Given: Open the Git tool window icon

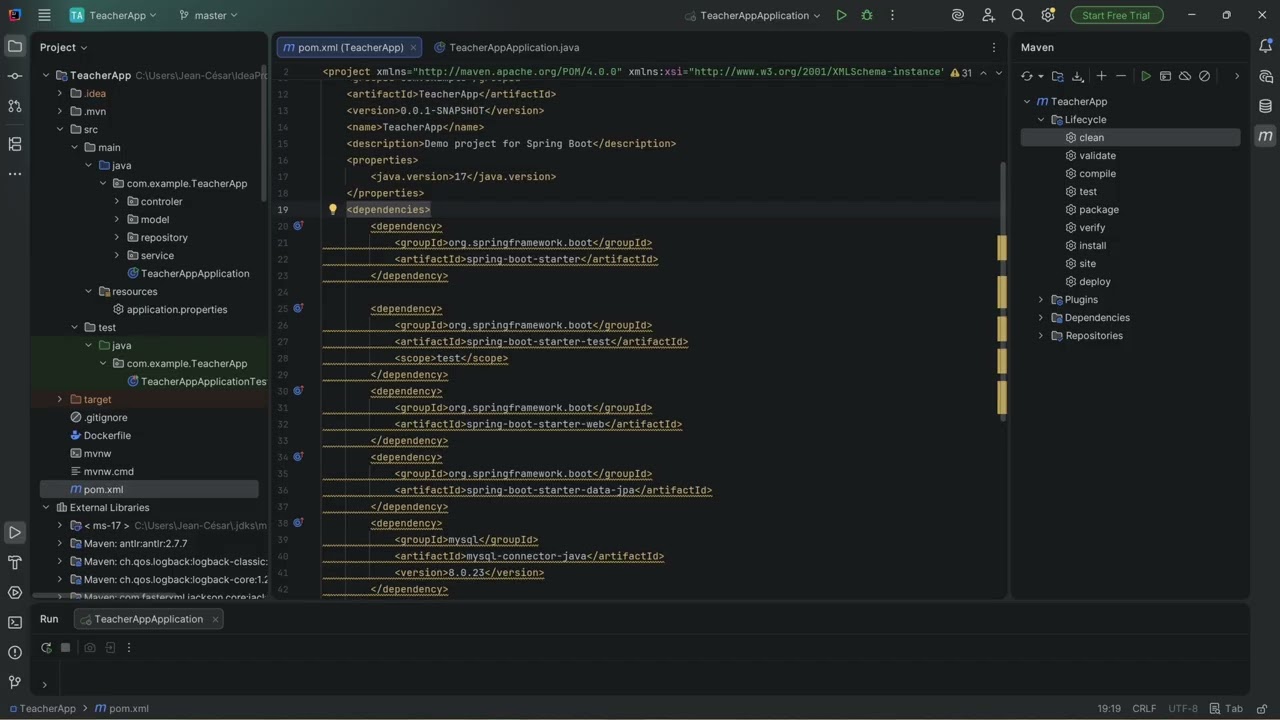Looking at the screenshot, I should pyautogui.click(x=15, y=682).
